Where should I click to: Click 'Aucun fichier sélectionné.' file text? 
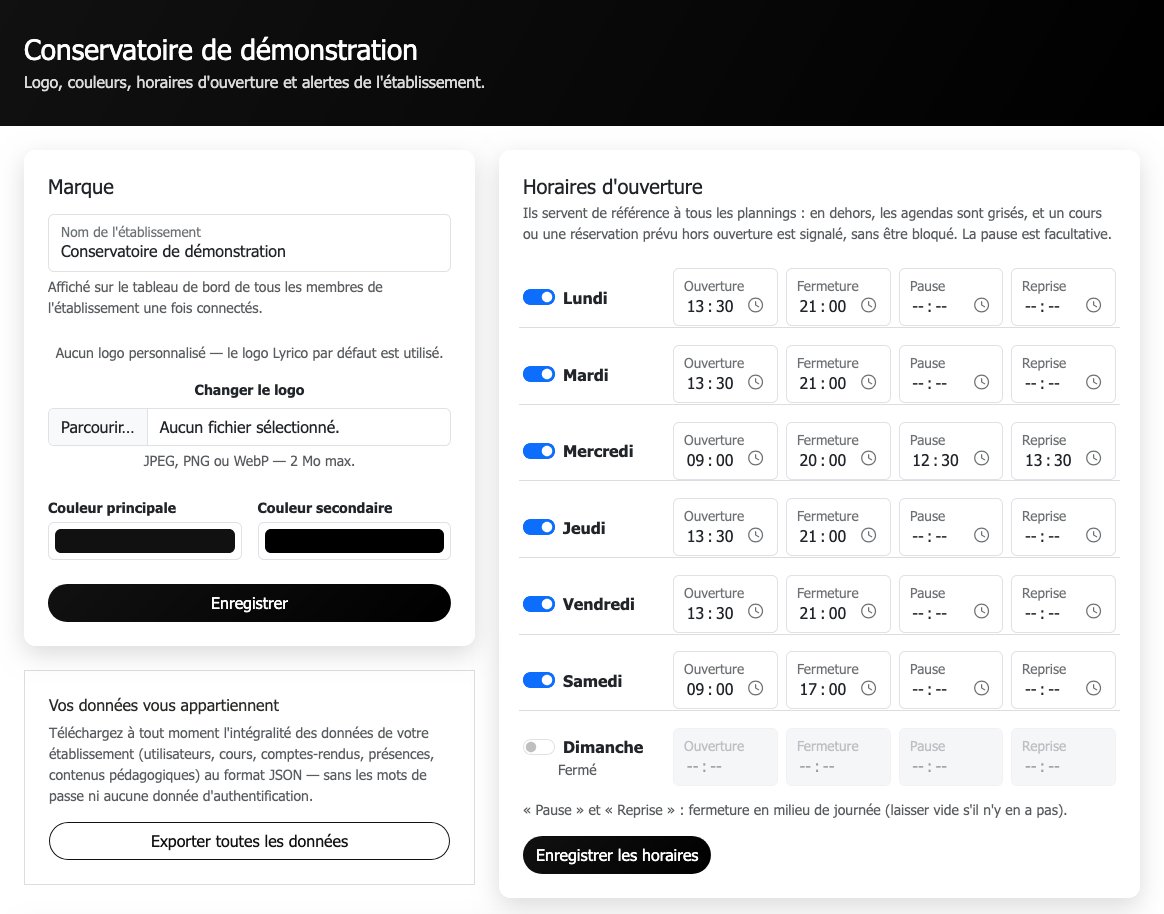point(249,428)
